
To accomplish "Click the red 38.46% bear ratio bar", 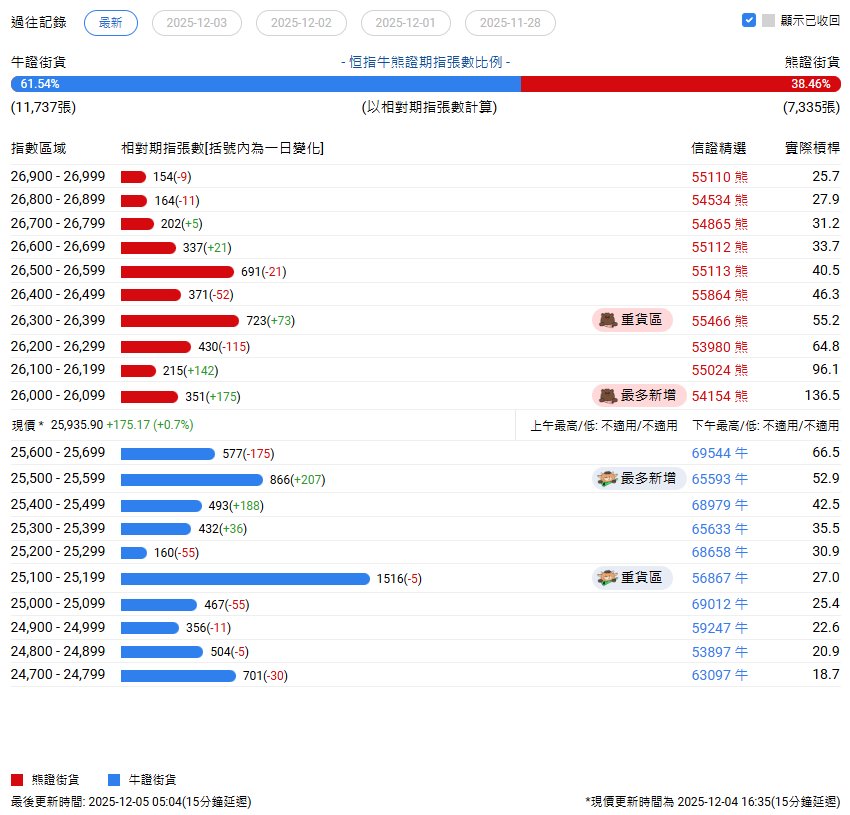I will [681, 84].
